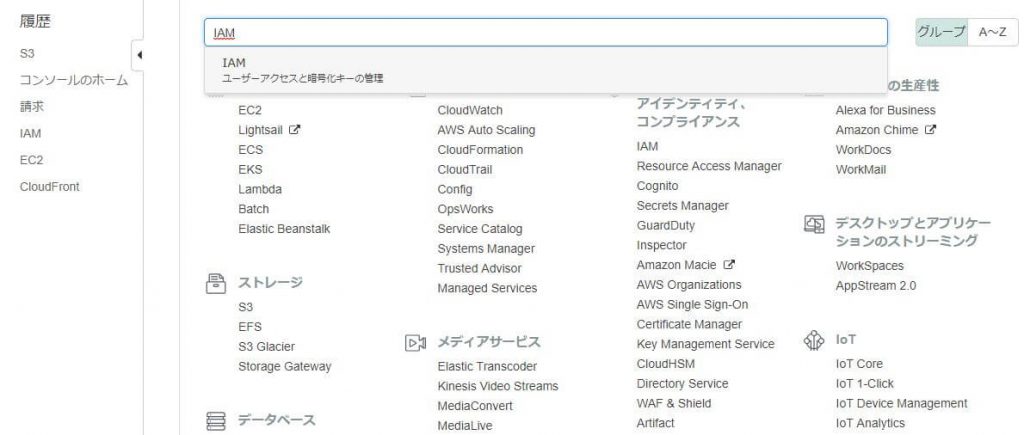This screenshot has height=435, width=1024.
Task: Open Cognito service
Action: pos(658,185)
